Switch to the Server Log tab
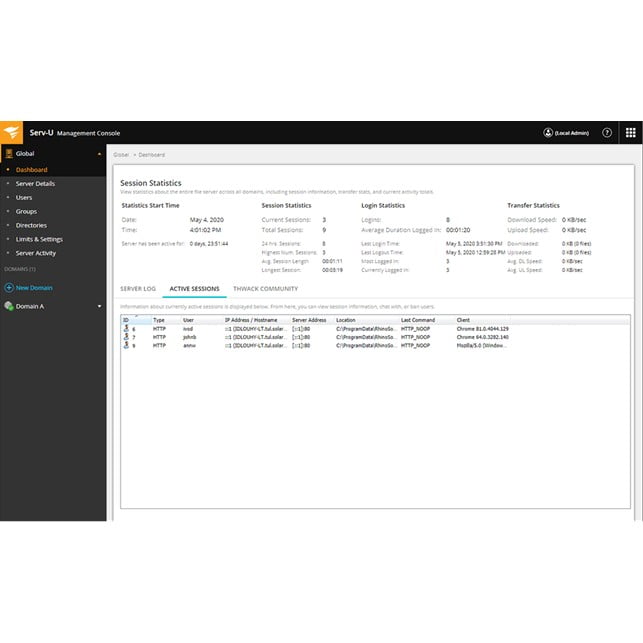643x643 pixels. [x=138, y=289]
